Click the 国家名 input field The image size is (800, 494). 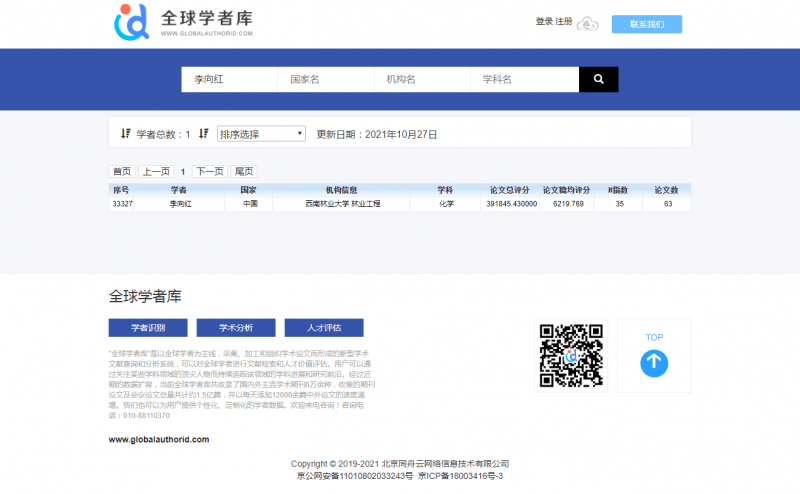[325, 79]
